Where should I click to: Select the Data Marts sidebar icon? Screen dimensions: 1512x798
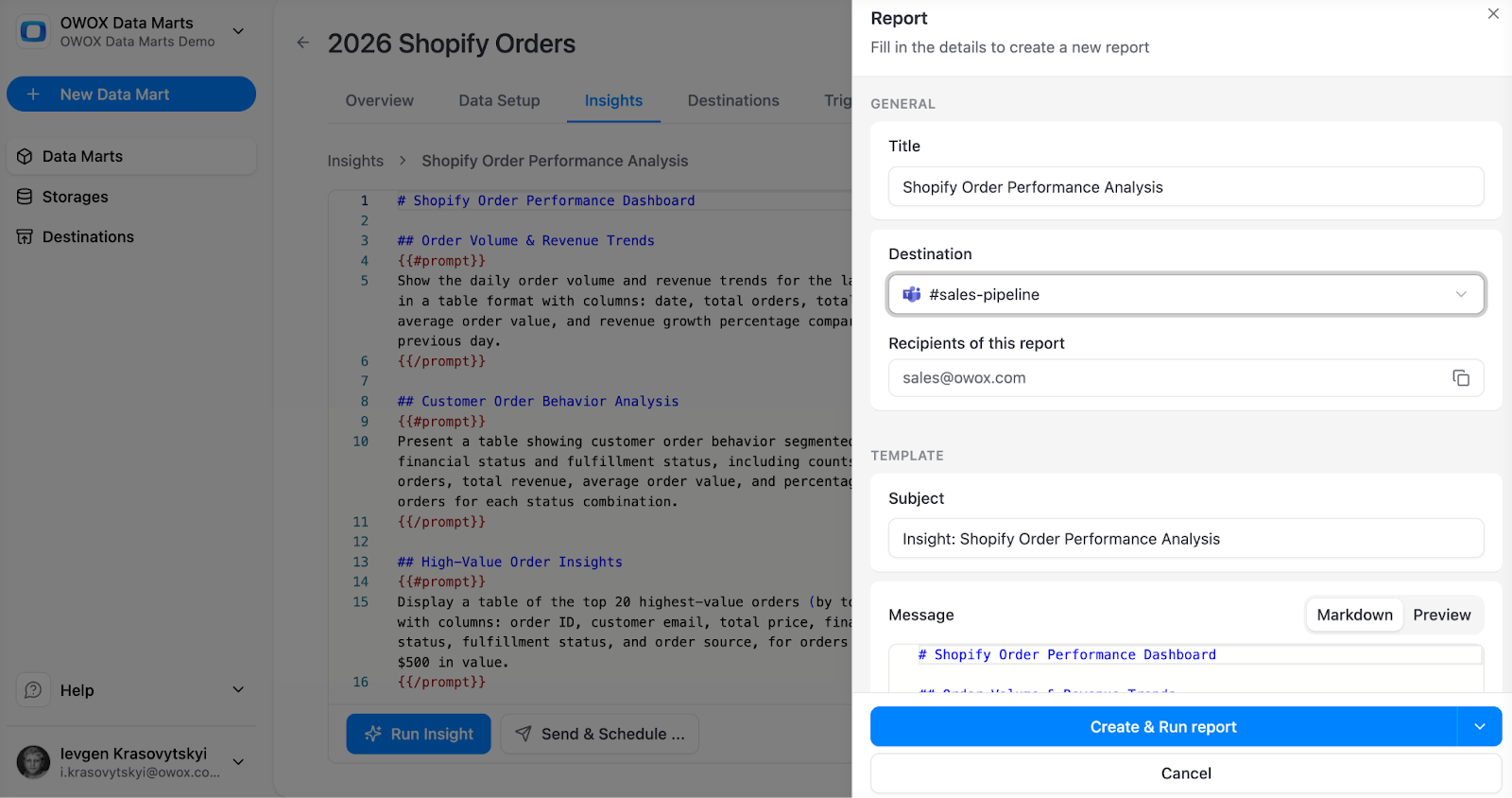(25, 156)
